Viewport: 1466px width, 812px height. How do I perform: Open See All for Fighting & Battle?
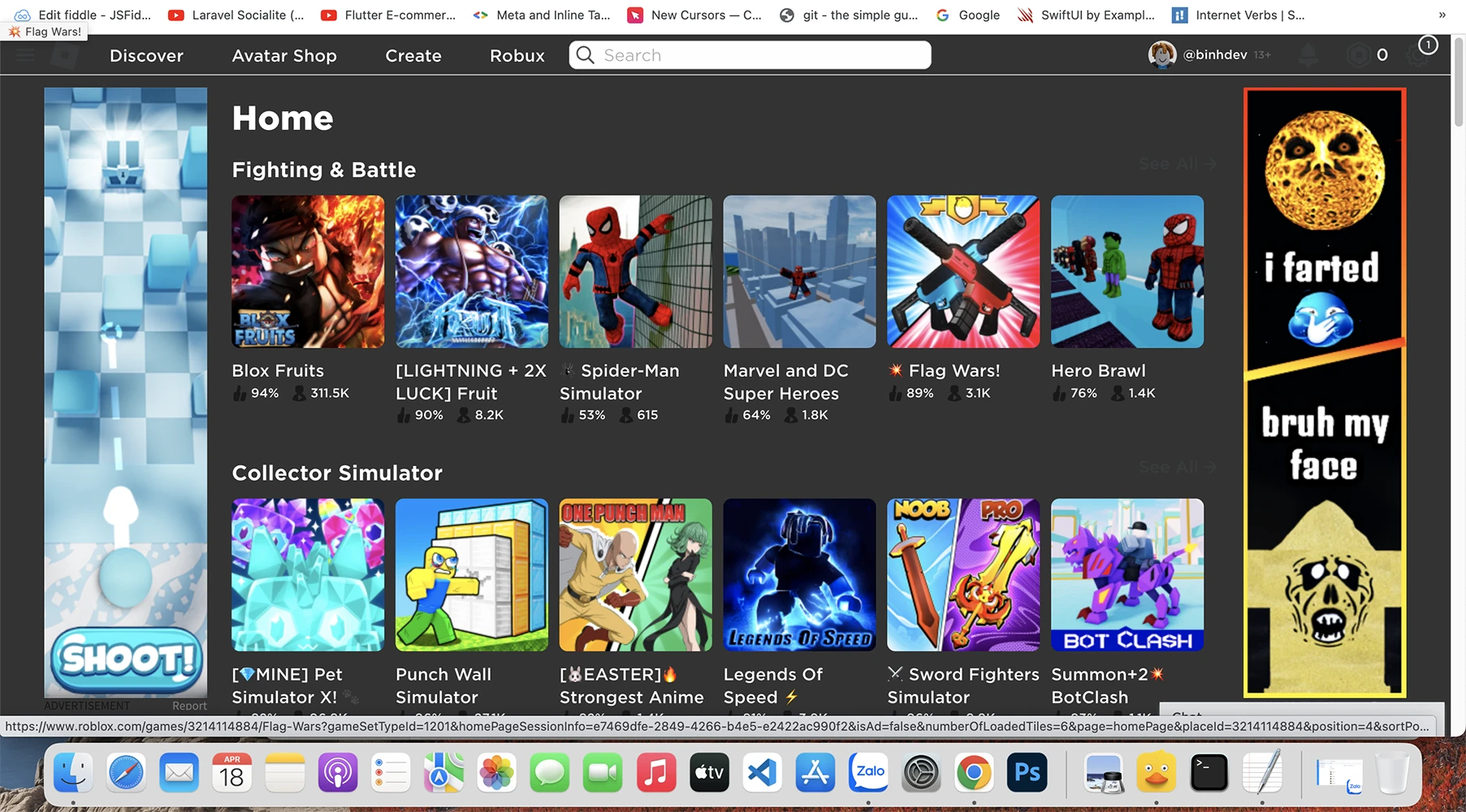[x=1176, y=163]
